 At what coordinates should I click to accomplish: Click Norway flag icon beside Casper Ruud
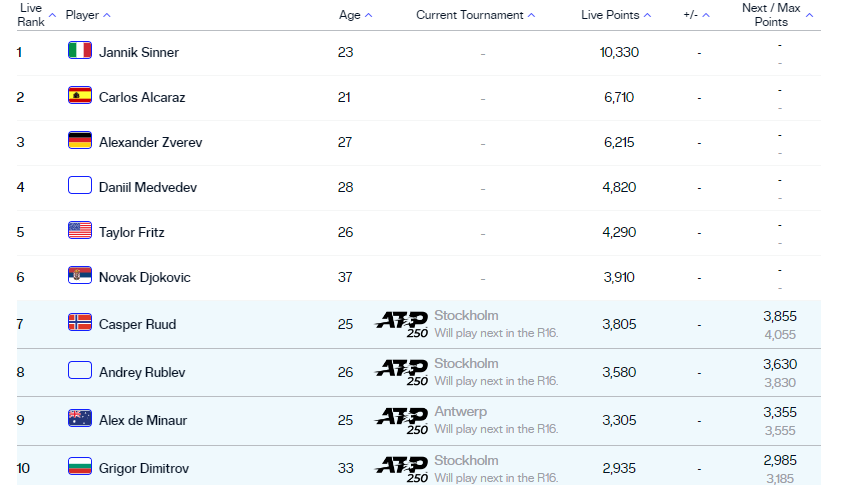coord(80,322)
